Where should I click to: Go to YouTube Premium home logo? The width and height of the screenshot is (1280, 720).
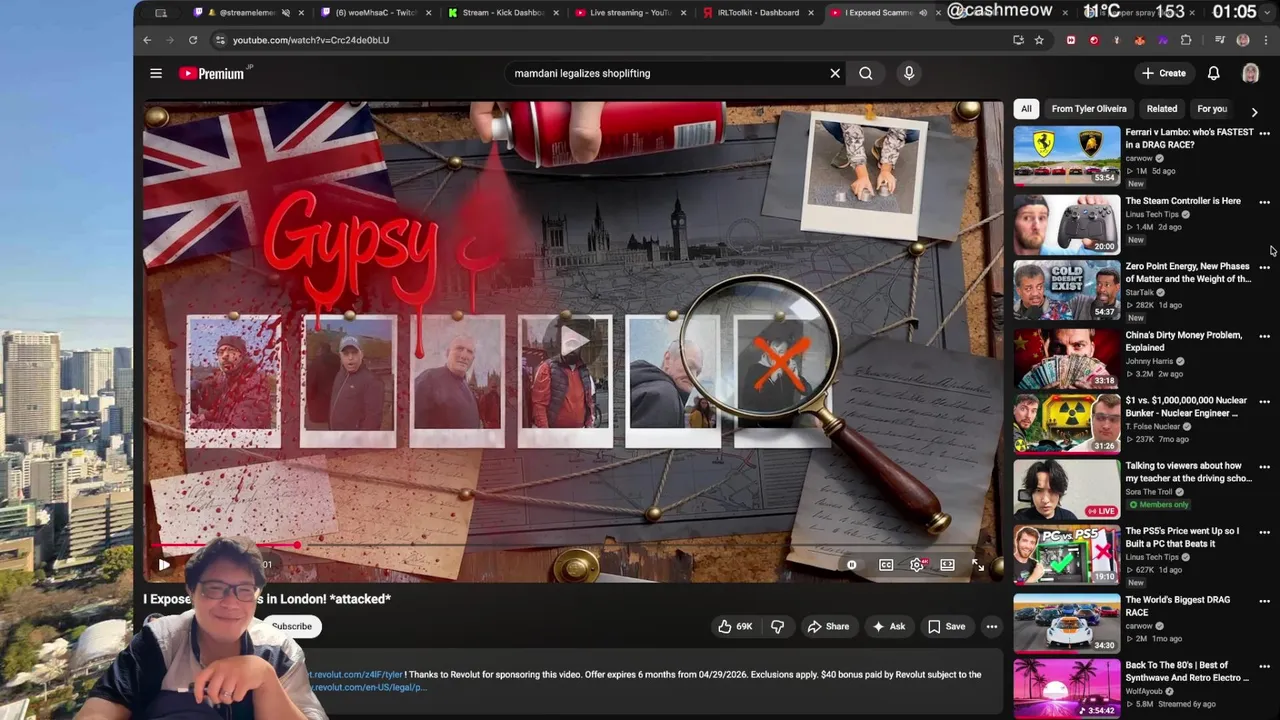point(212,73)
